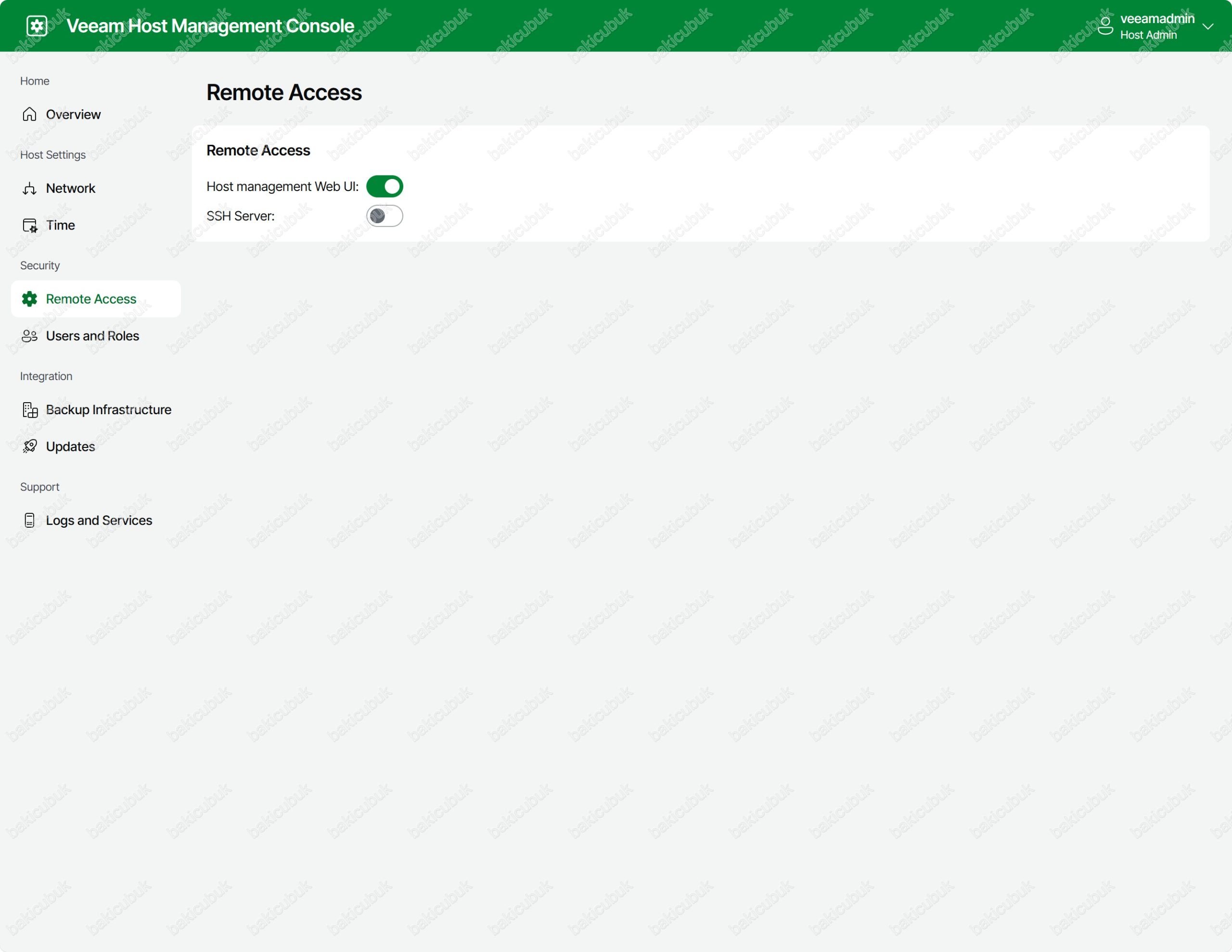Screen dimensions: 1232x952
Task: Click the Logs and Services document icon
Action: pos(29,520)
